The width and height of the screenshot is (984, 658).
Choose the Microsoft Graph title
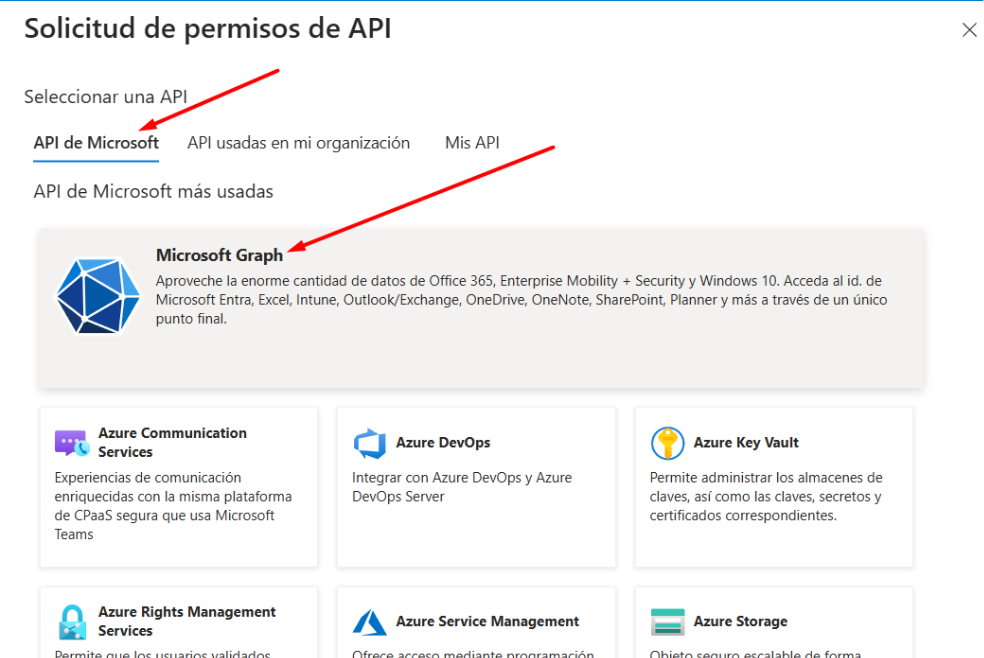pos(220,255)
